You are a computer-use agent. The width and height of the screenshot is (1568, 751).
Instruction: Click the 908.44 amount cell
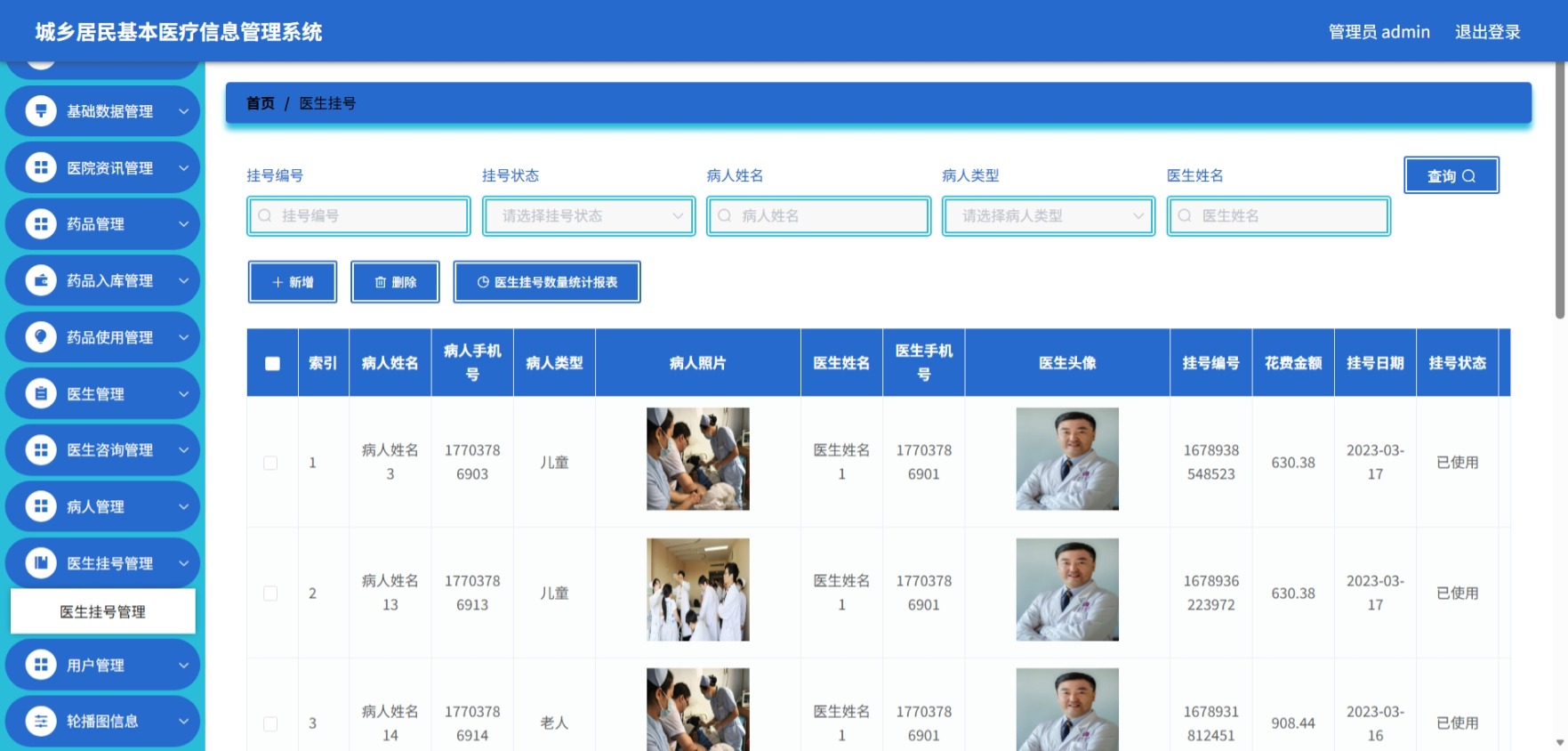pos(1293,723)
